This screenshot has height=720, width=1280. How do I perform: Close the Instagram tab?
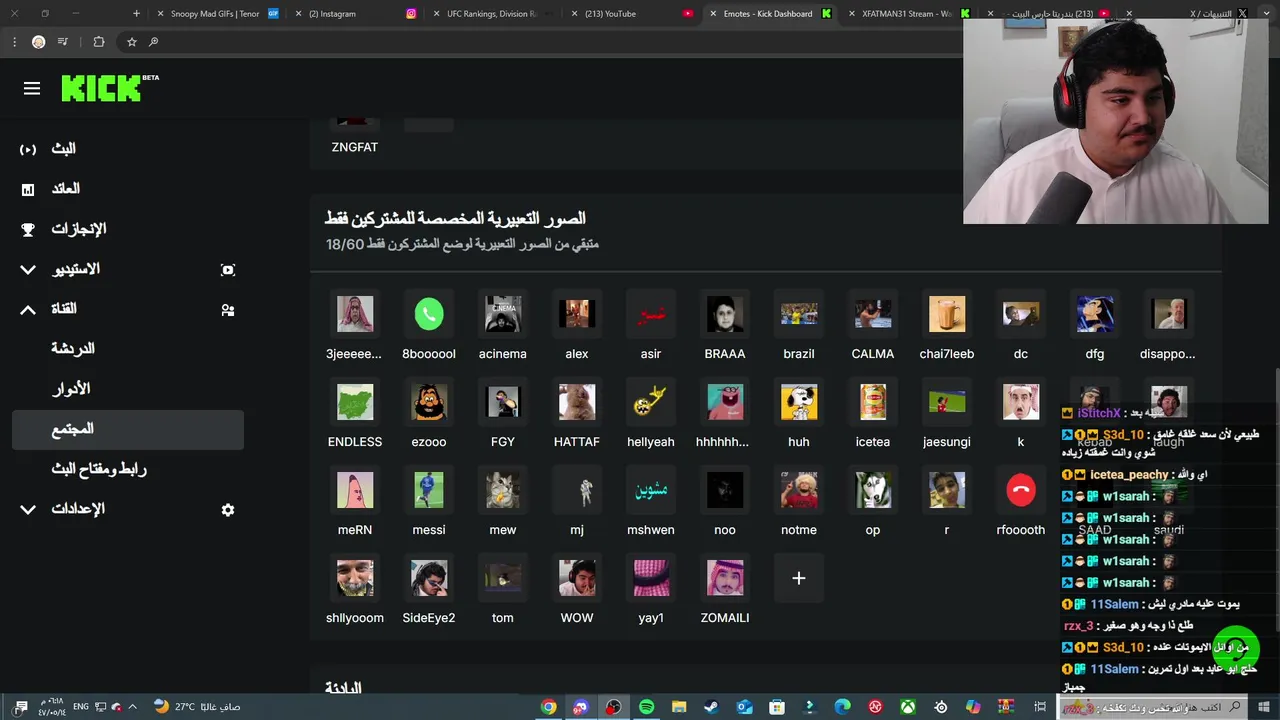pyautogui.click(x=299, y=14)
